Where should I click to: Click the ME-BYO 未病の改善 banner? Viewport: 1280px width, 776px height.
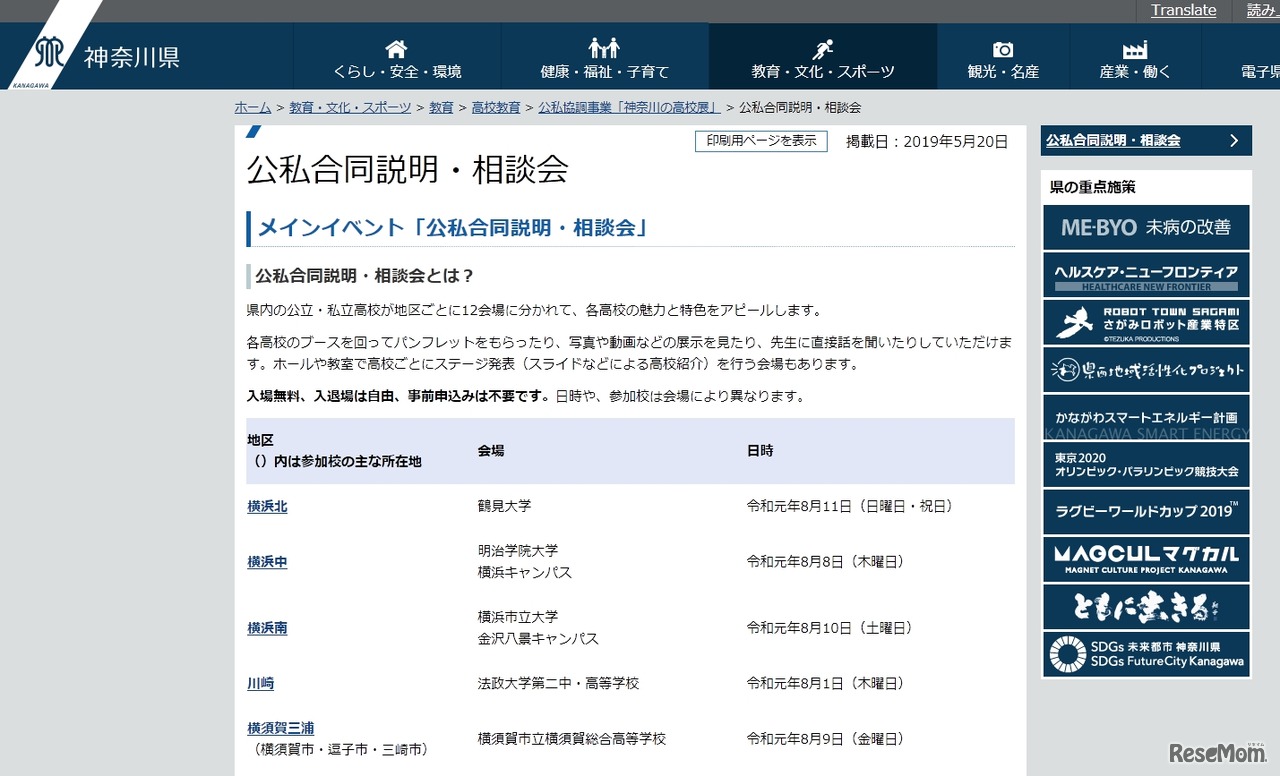pos(1145,227)
